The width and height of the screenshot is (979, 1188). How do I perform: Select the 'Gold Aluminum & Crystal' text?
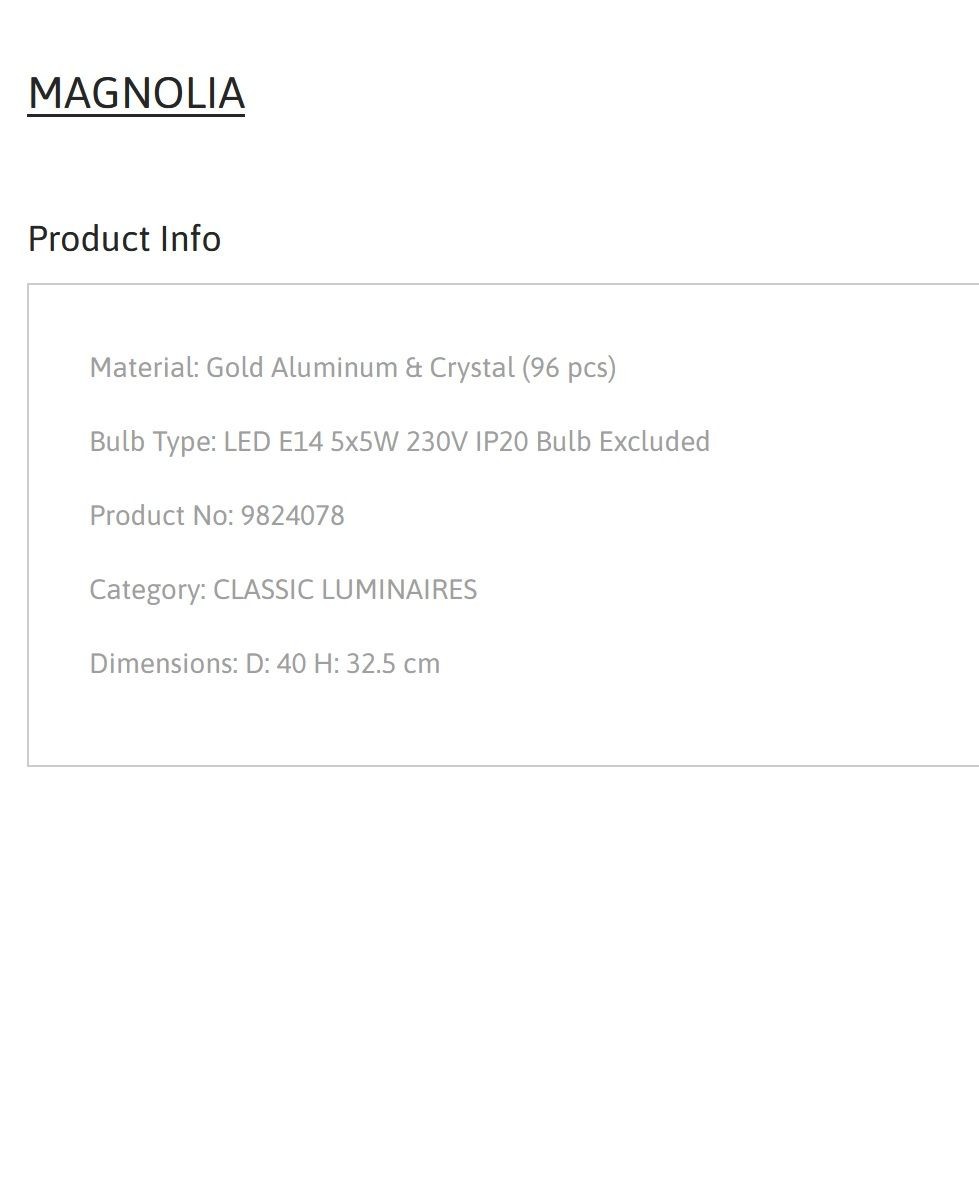[x=360, y=367]
